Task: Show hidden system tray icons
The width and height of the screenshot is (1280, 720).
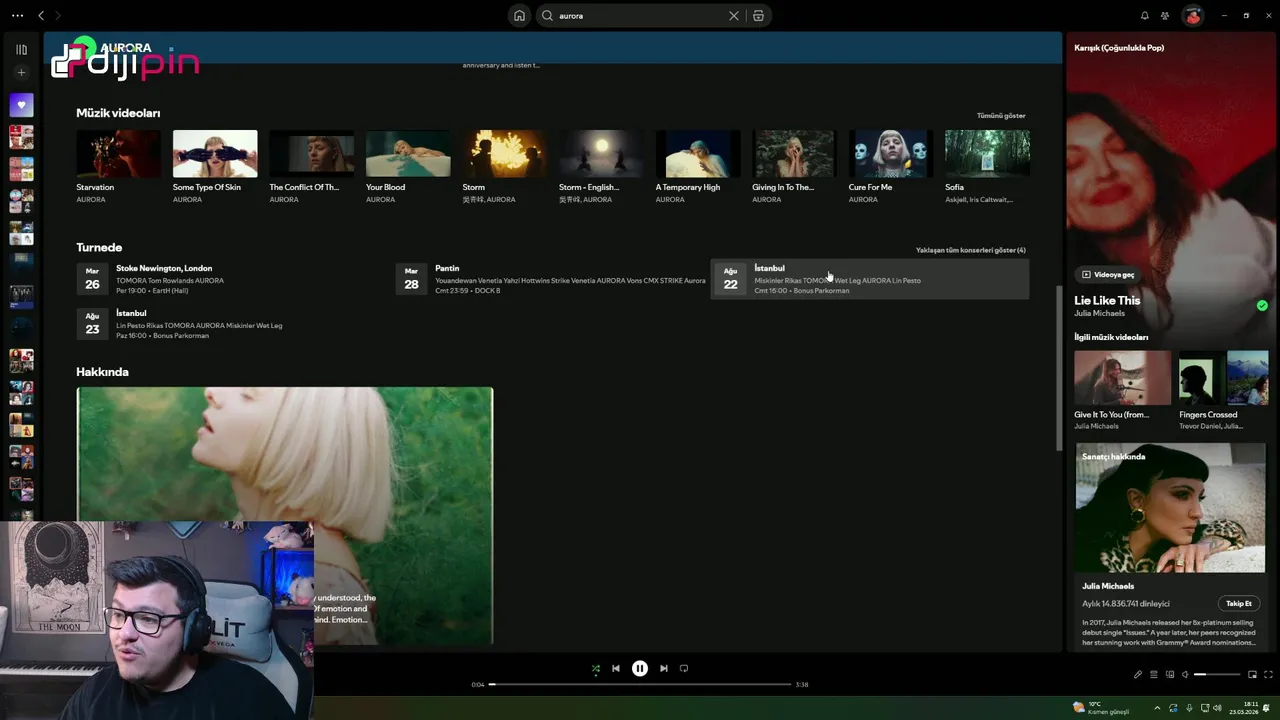Action: point(1157,707)
